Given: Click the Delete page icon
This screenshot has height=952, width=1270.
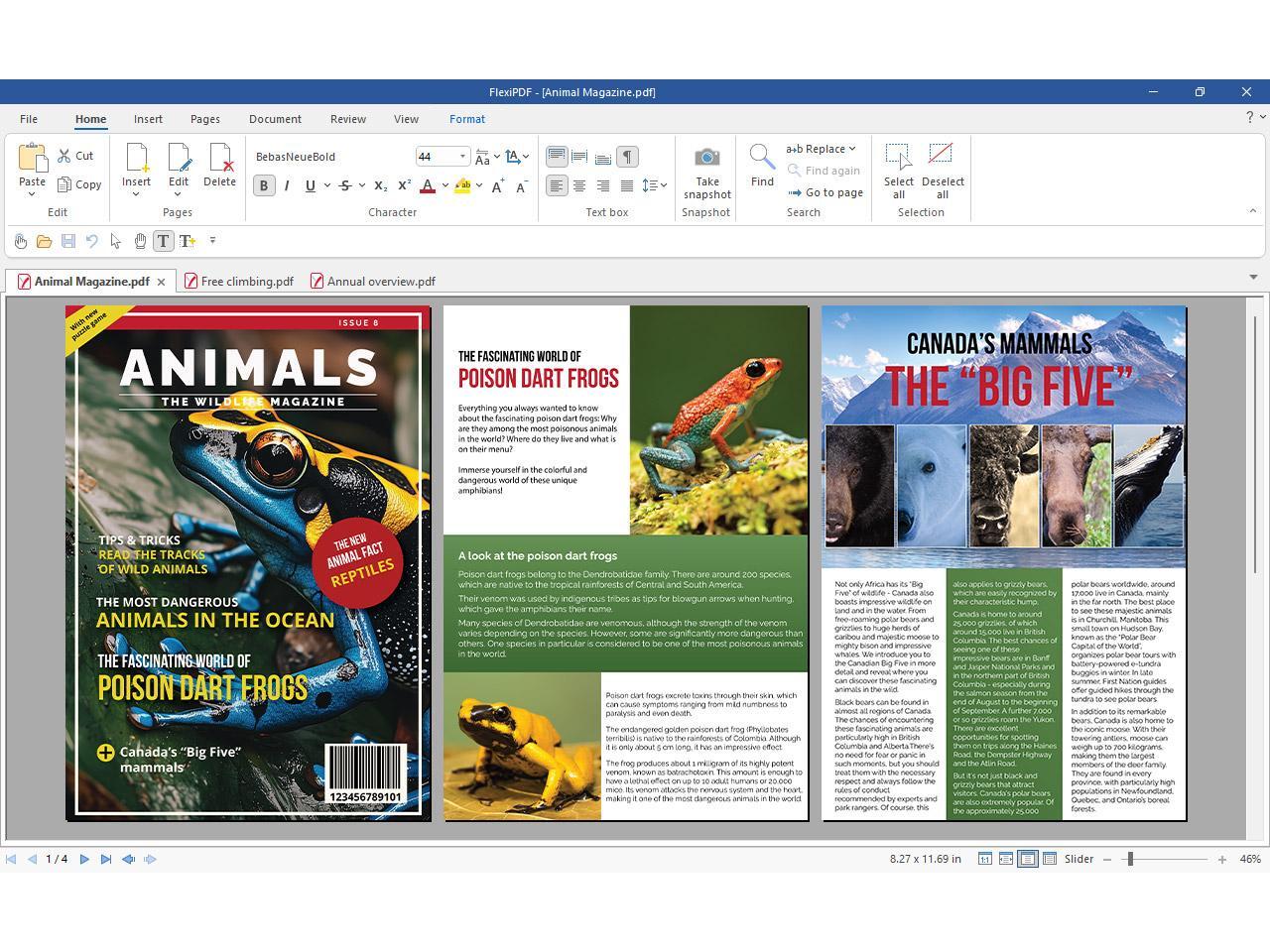Looking at the screenshot, I should tap(219, 159).
